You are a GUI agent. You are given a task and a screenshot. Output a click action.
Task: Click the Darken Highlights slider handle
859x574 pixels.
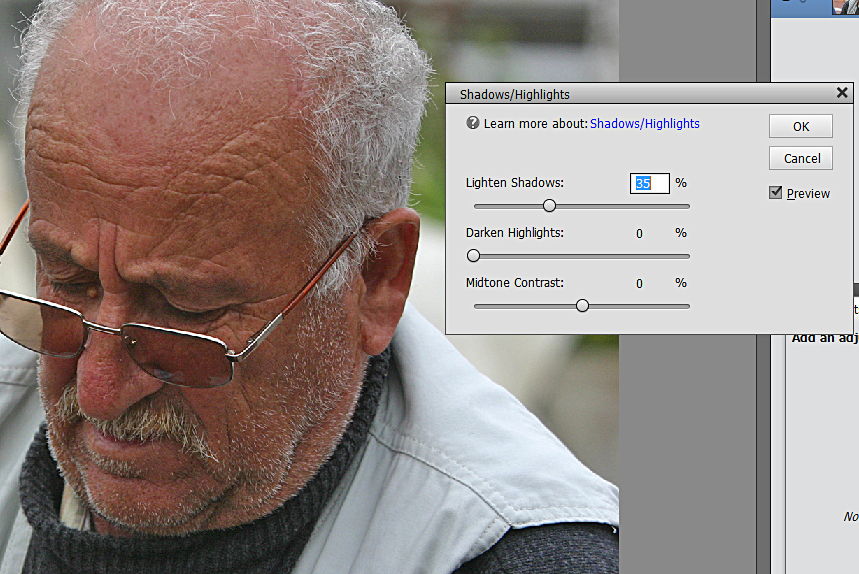pos(474,256)
